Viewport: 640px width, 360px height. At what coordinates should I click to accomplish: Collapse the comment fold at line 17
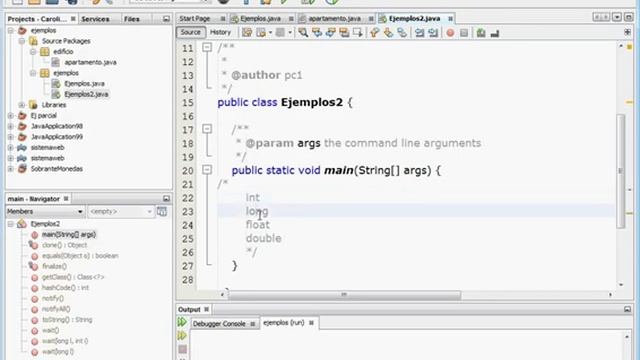point(207,129)
